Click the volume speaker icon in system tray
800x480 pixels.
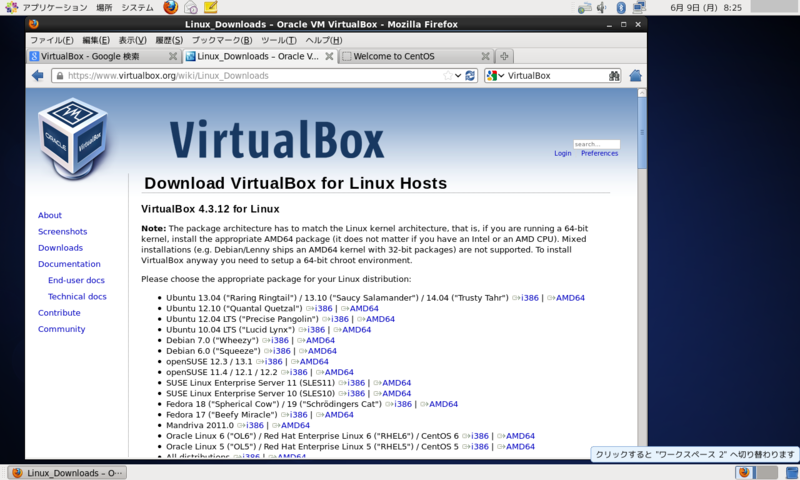point(602,7)
